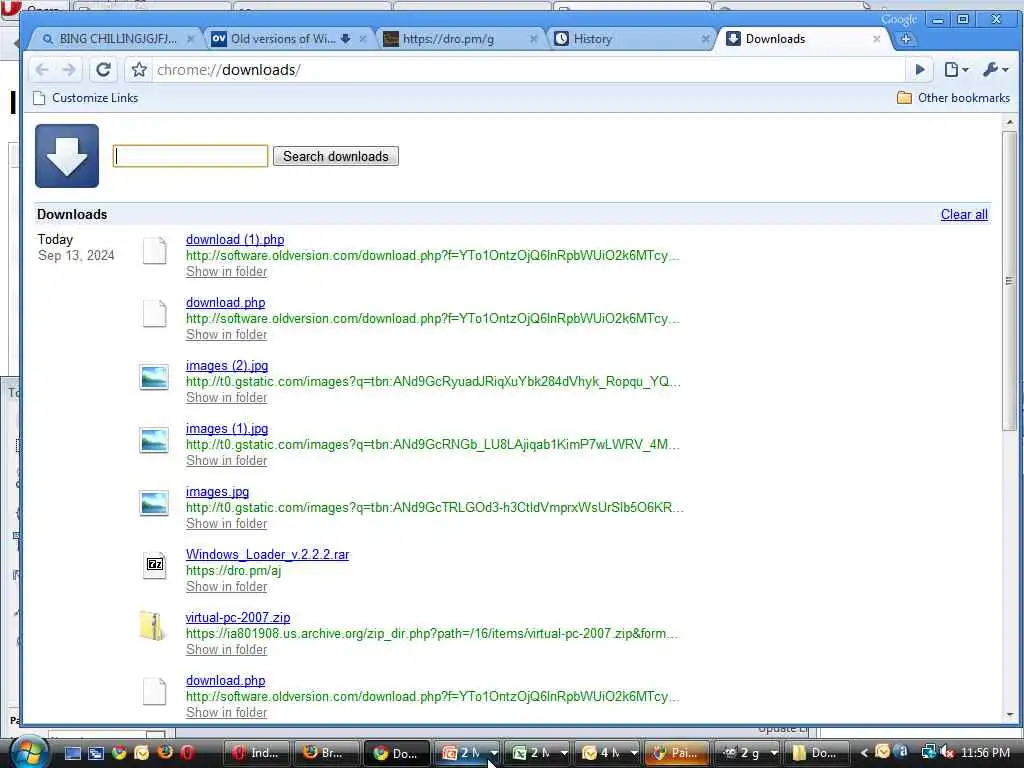Close the Downloads tab
1024x768 pixels.
point(876,39)
